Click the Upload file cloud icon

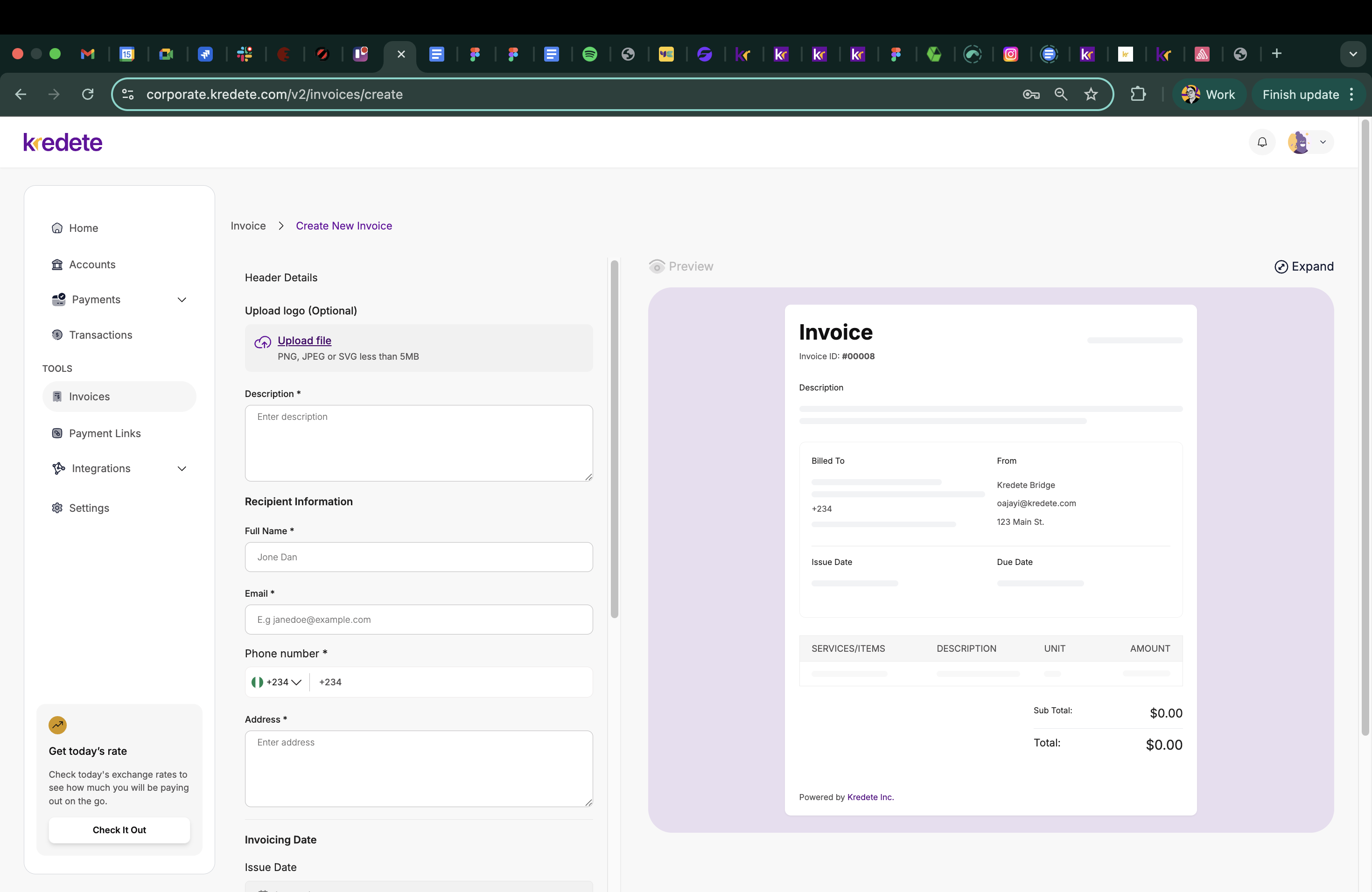[262, 341]
